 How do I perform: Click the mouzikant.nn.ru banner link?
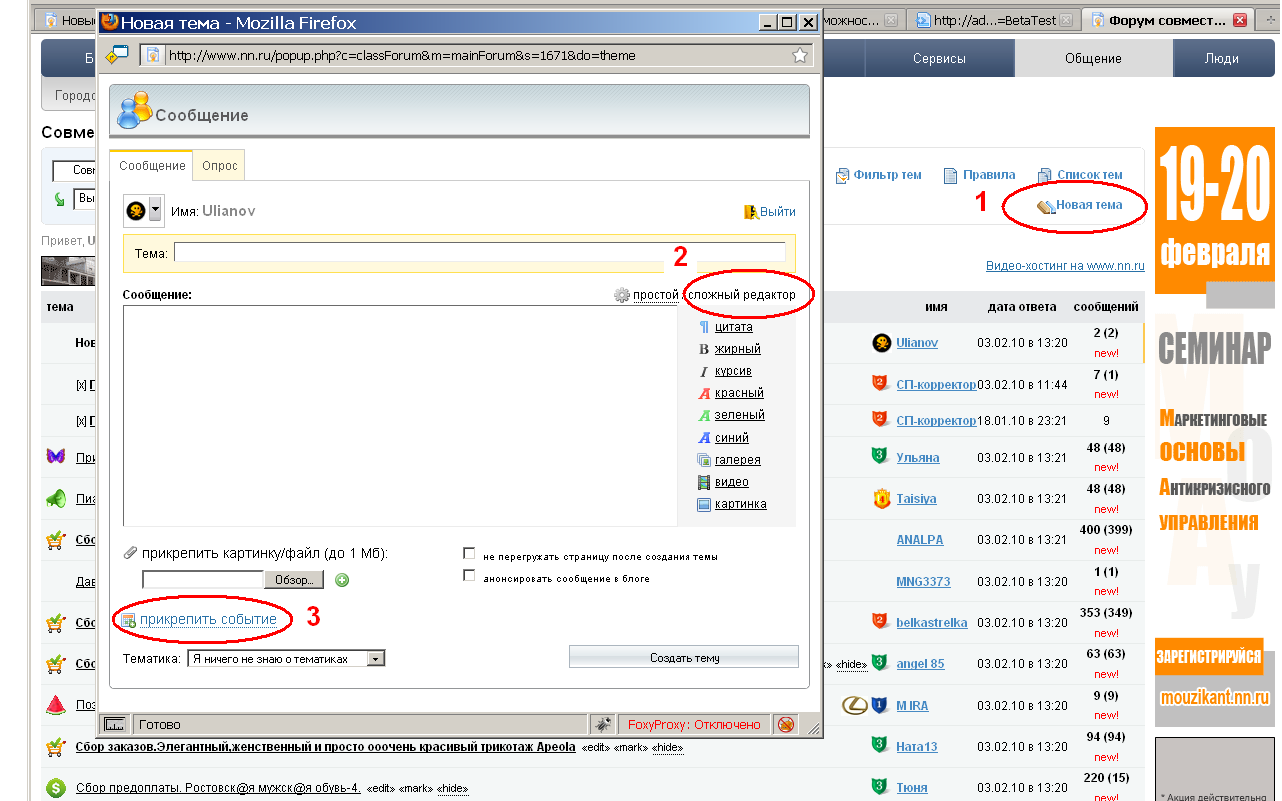[1214, 697]
